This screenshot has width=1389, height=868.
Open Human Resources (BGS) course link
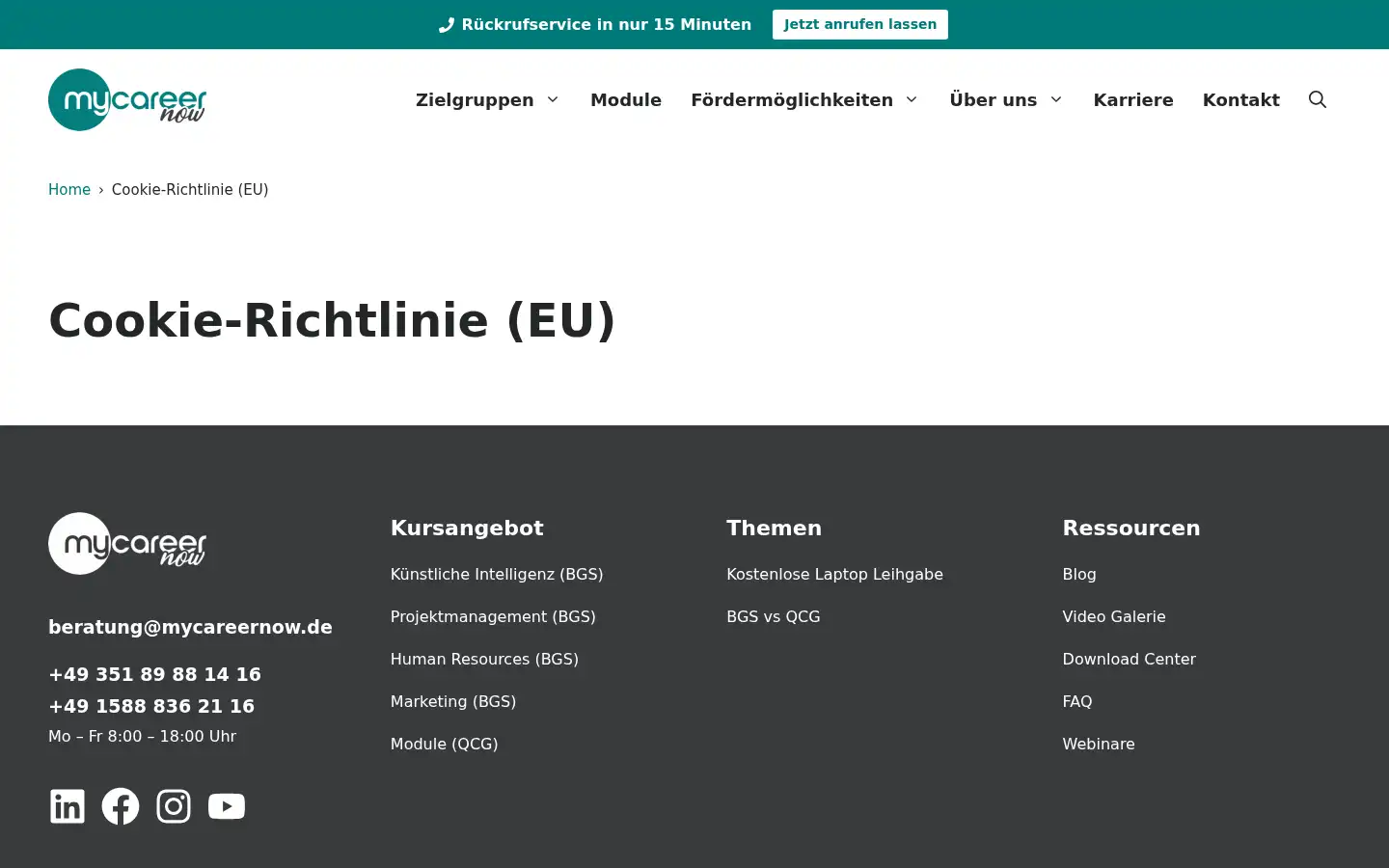coord(484,659)
